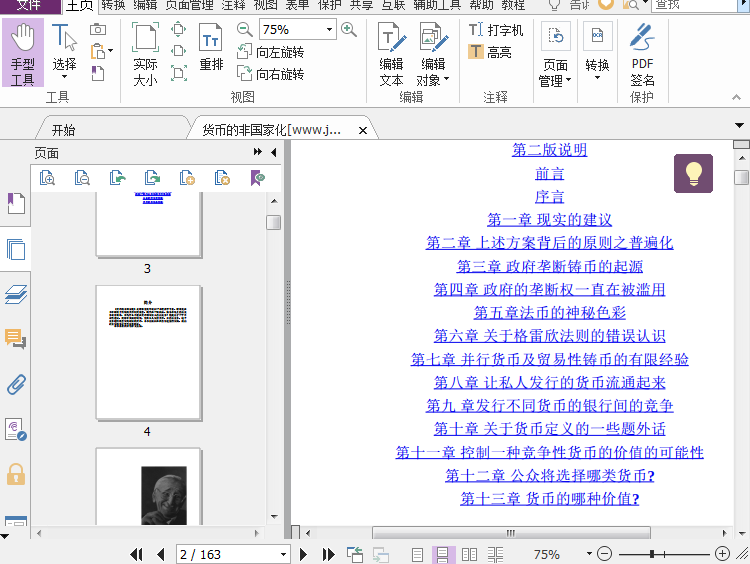
Task: Open the Attachments paperclip sidebar panel
Action: 16,384
